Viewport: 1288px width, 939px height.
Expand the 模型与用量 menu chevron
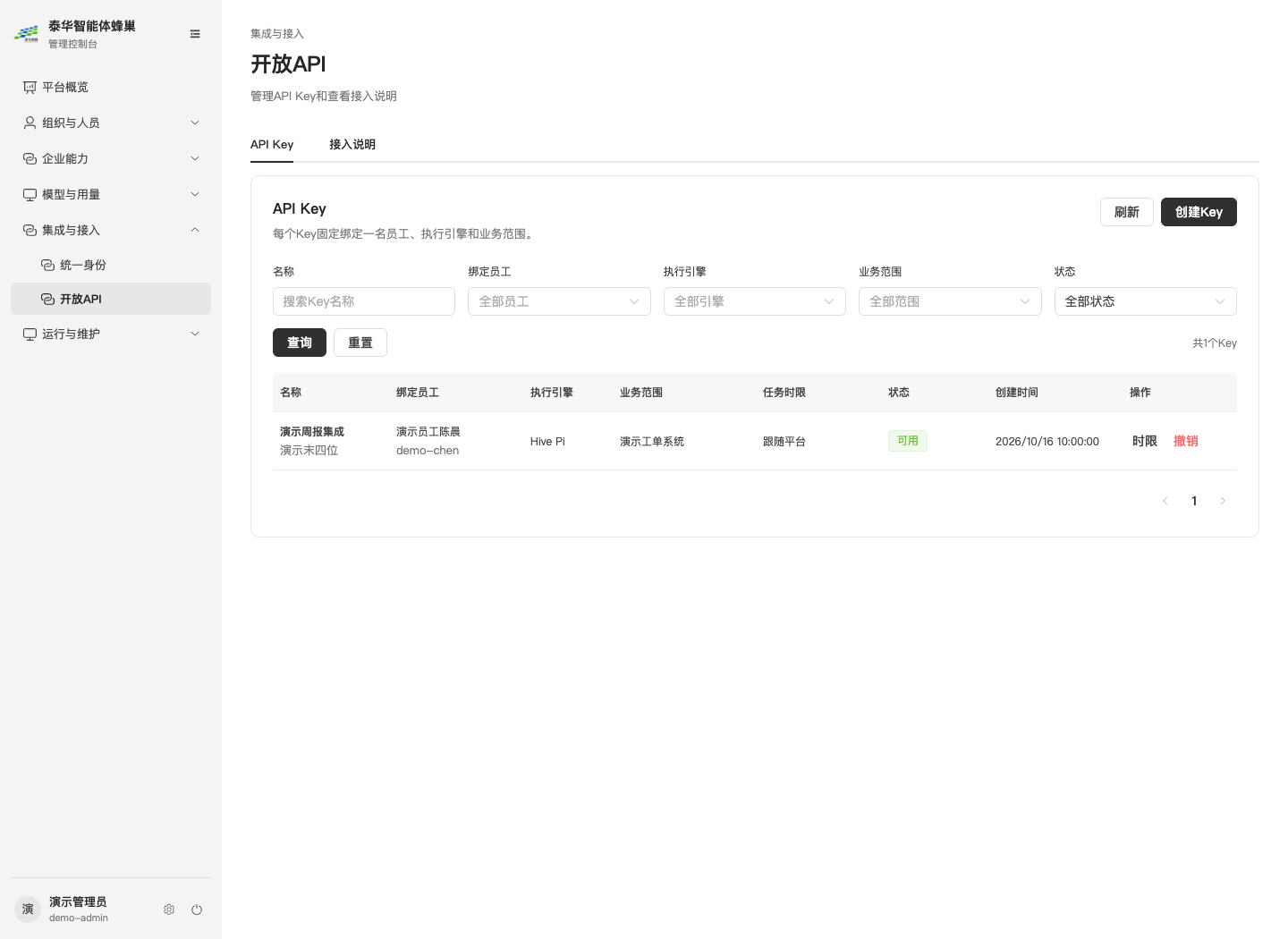coord(195,194)
